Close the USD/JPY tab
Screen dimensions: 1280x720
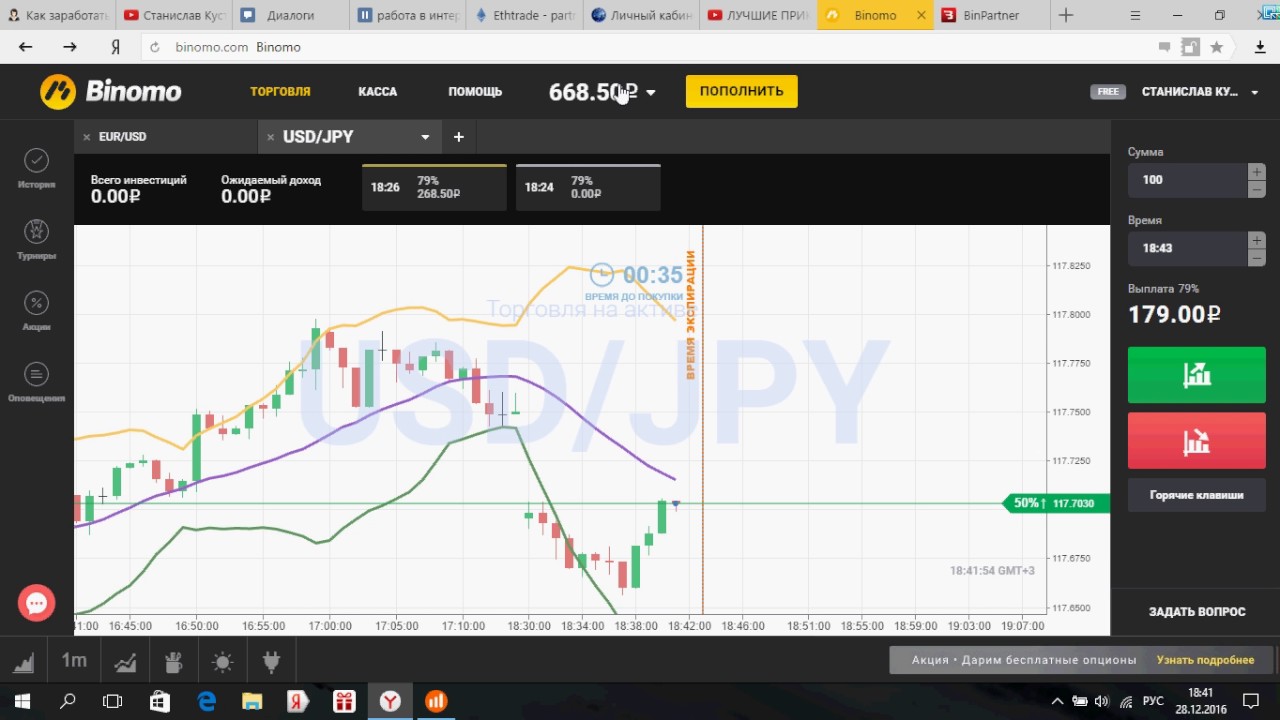(x=271, y=137)
